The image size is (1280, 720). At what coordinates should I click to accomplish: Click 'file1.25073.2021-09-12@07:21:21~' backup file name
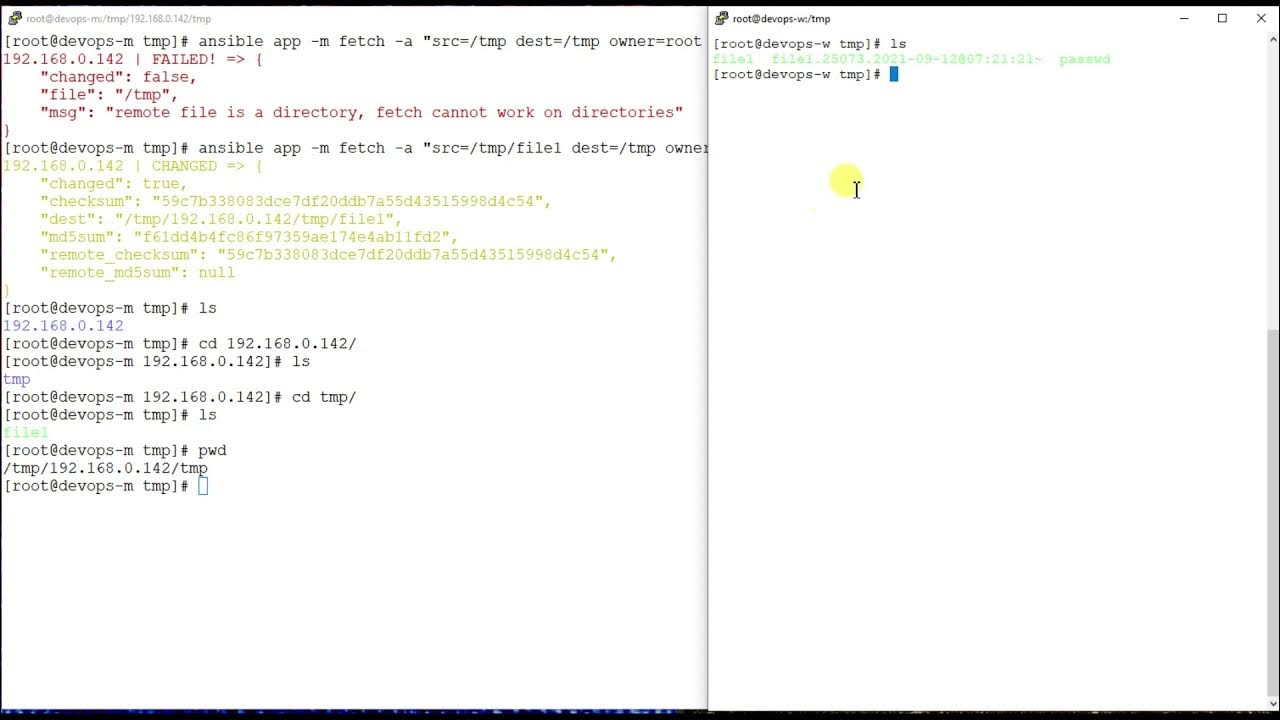pyautogui.click(x=907, y=59)
